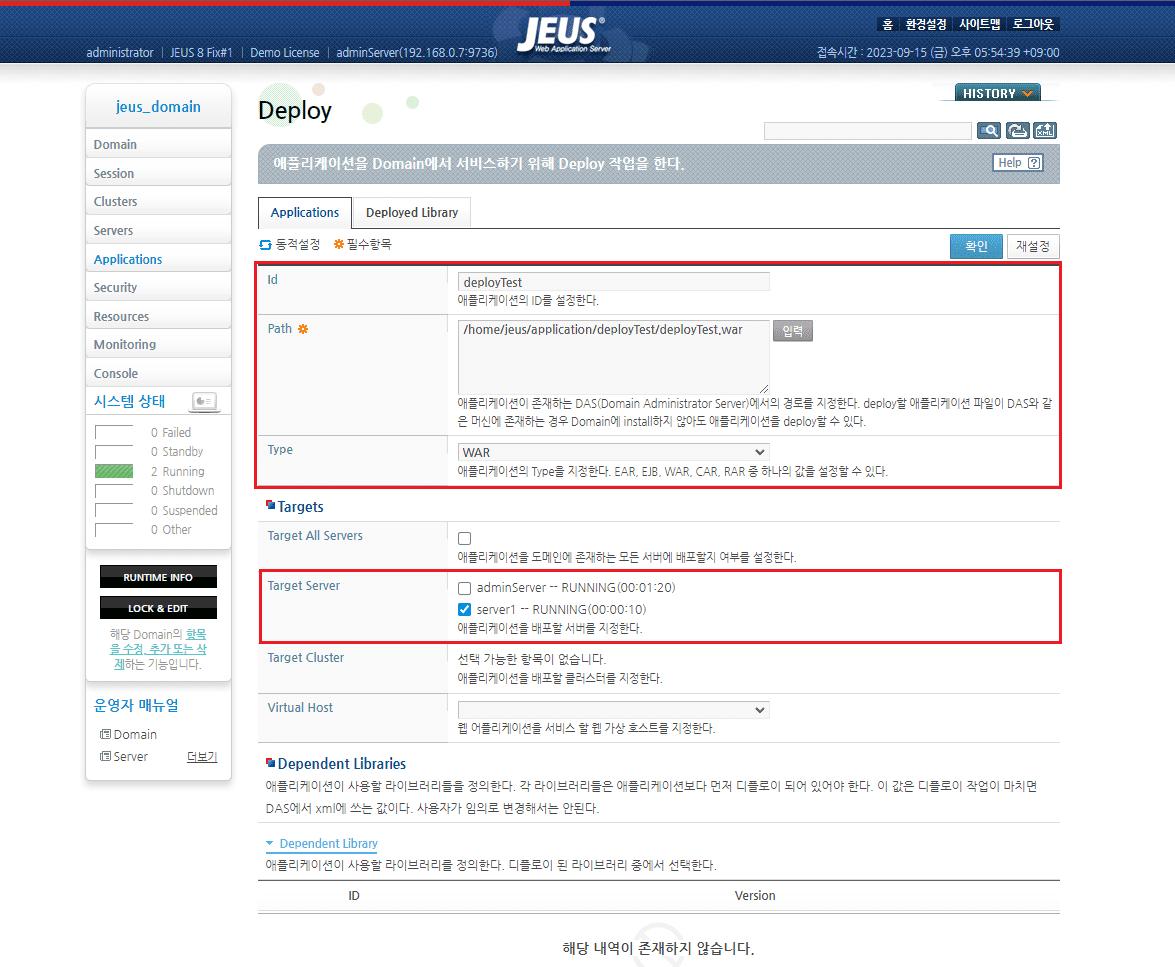
Task: Click the Version column header
Action: click(755, 896)
